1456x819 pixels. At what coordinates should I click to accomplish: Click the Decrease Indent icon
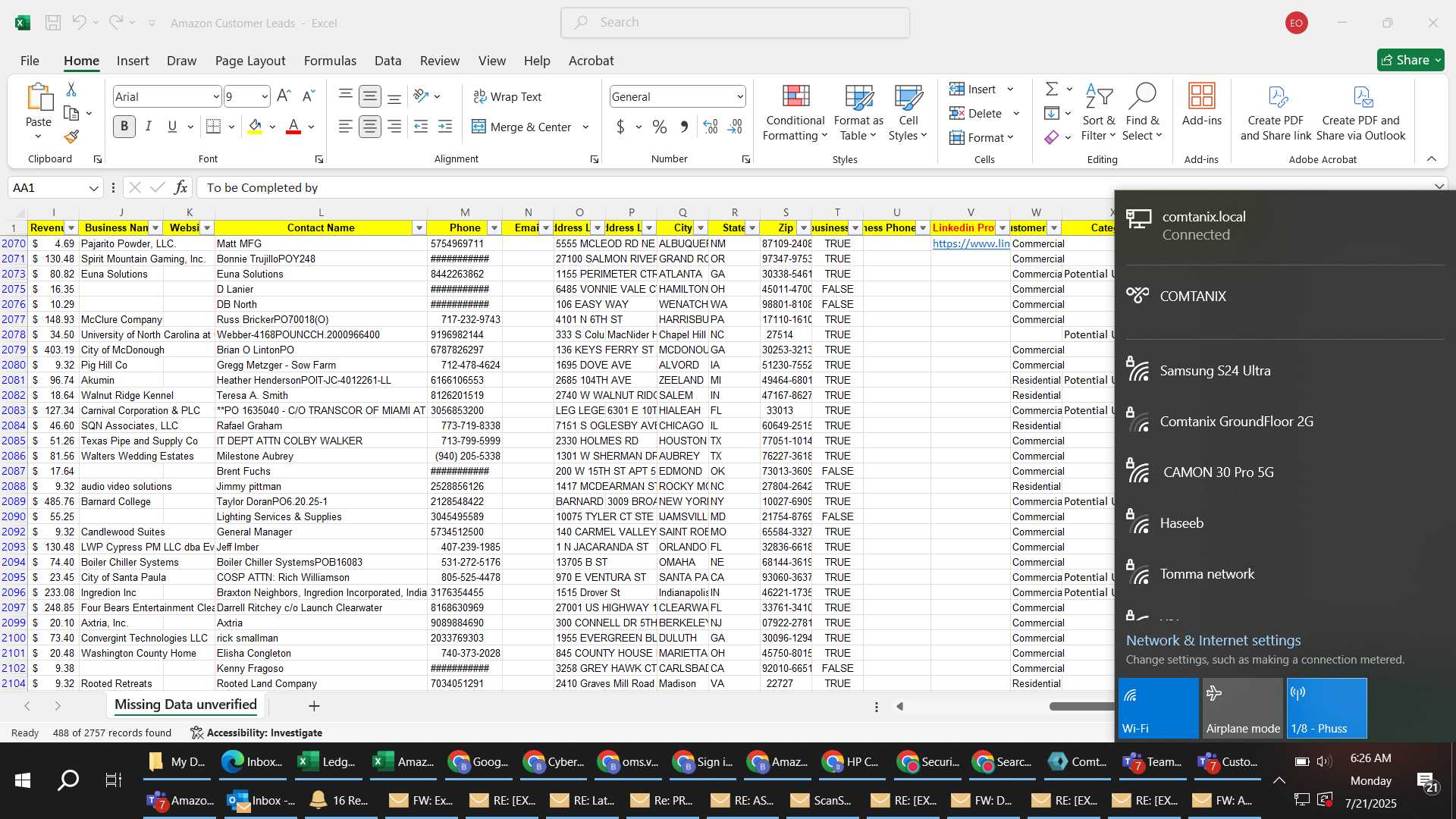421,127
